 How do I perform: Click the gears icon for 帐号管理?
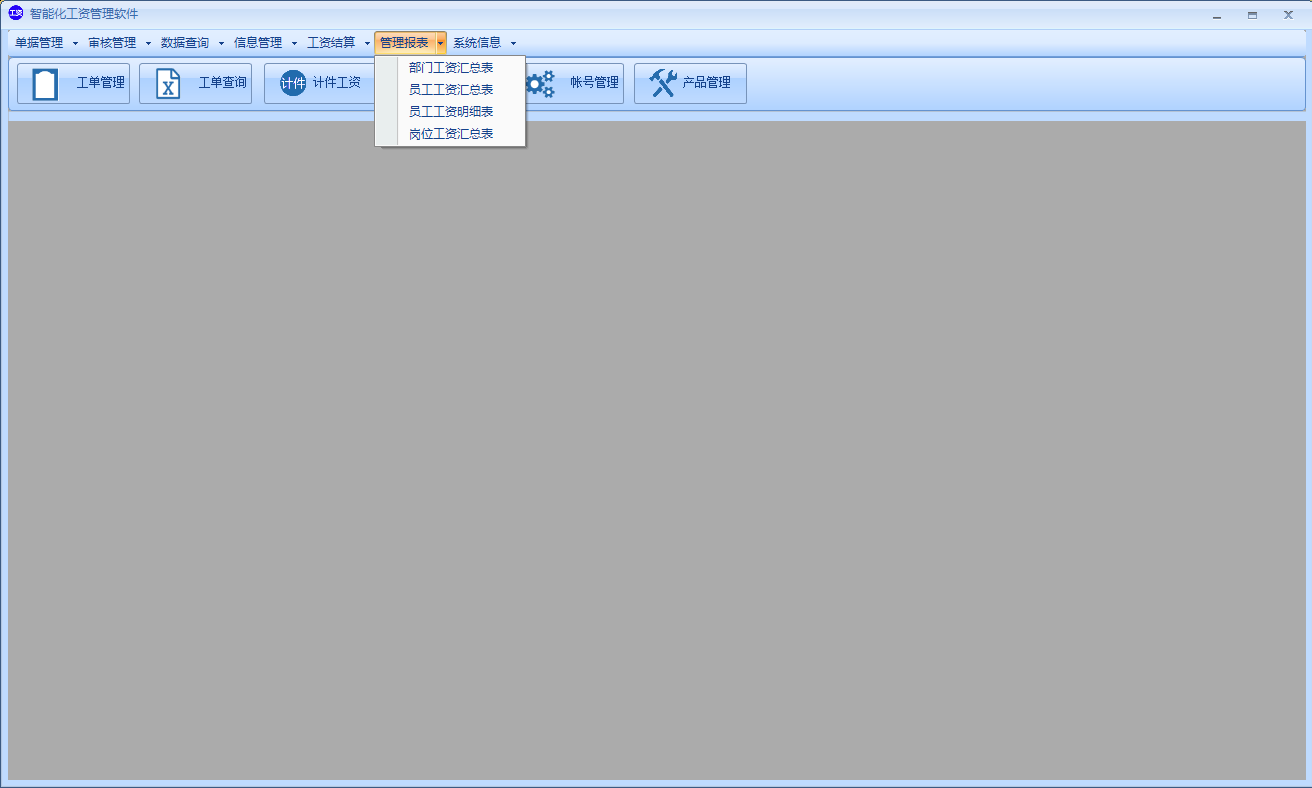coord(540,83)
